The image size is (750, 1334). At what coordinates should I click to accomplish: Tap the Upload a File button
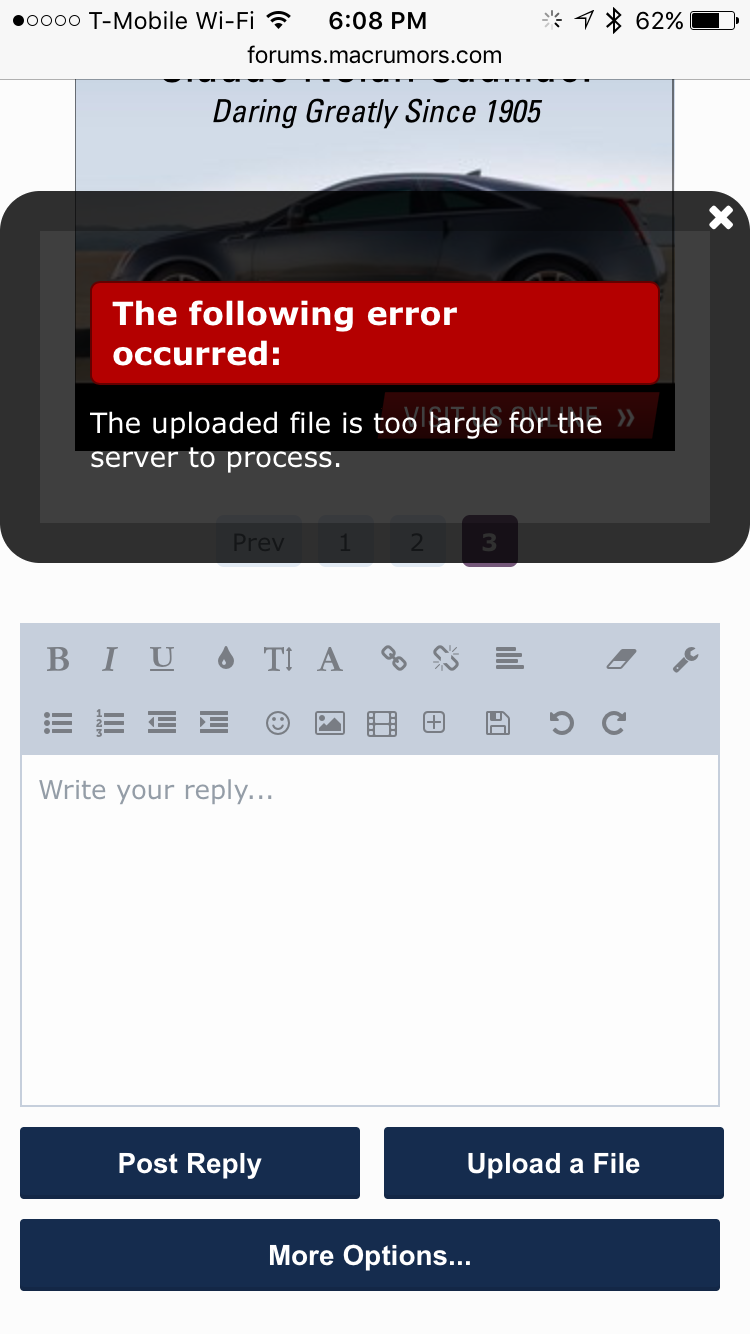[x=554, y=1163]
